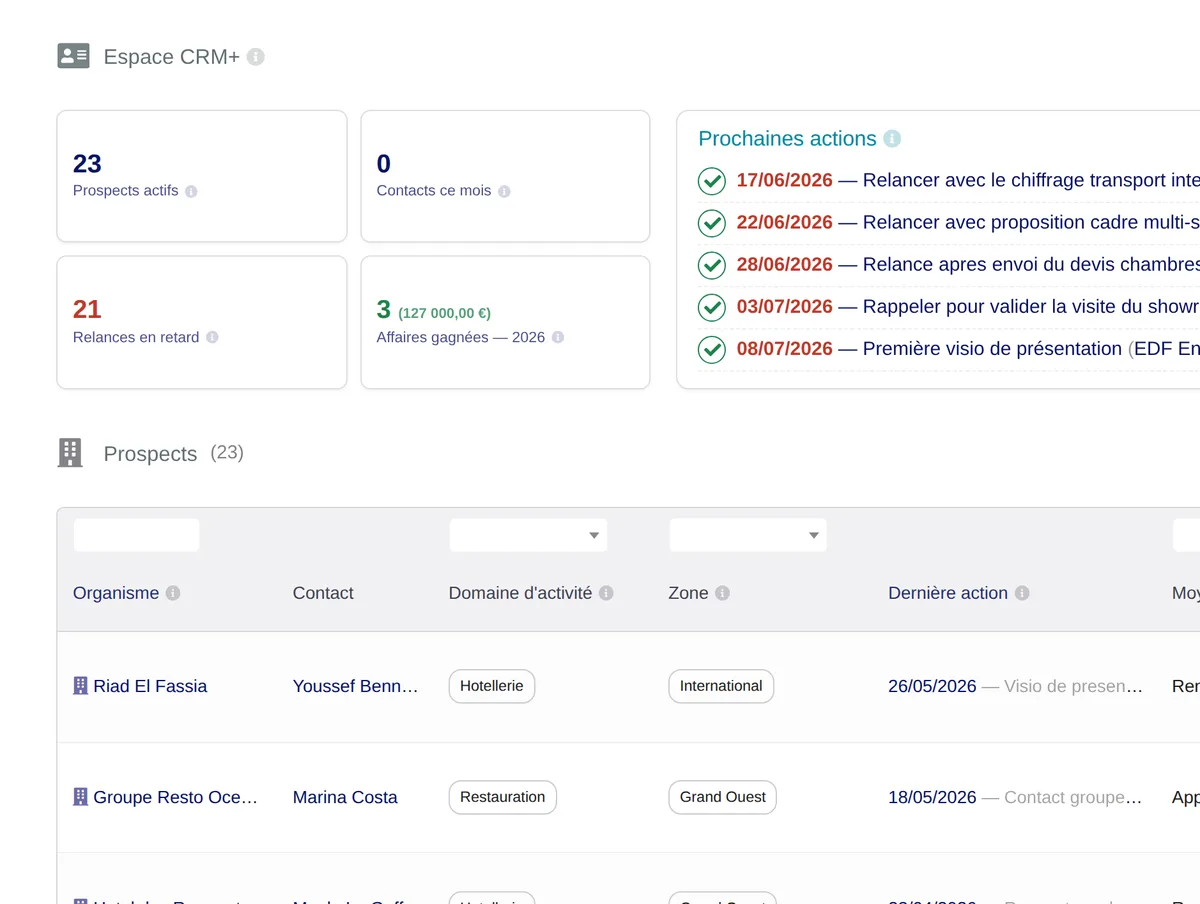Show info for Affaires gagnées — 2026

(x=558, y=337)
